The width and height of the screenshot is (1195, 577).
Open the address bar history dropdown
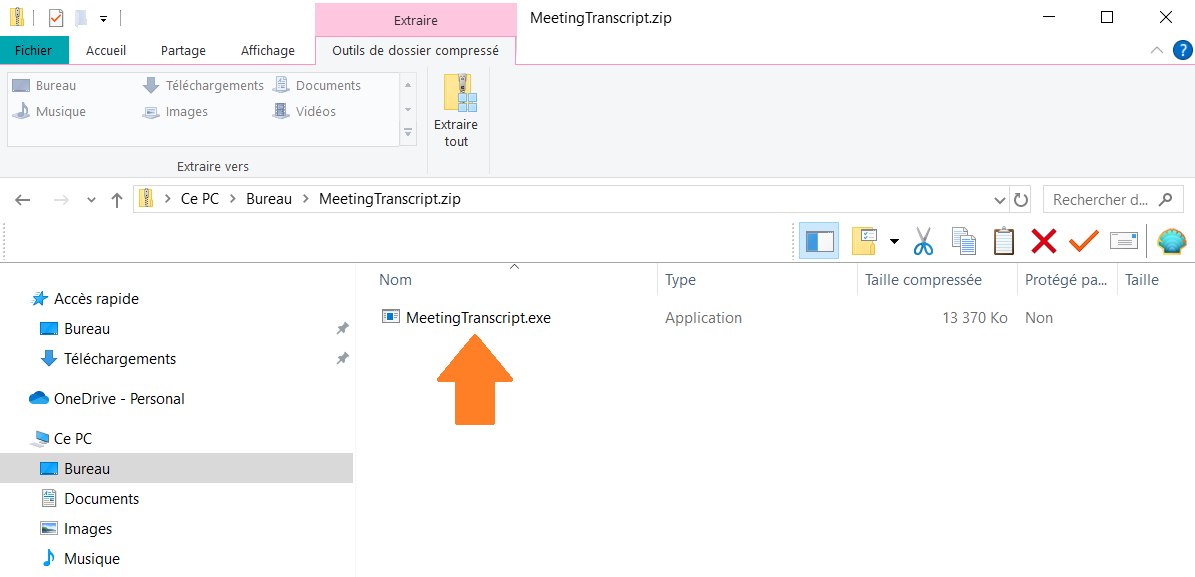tap(1001, 200)
